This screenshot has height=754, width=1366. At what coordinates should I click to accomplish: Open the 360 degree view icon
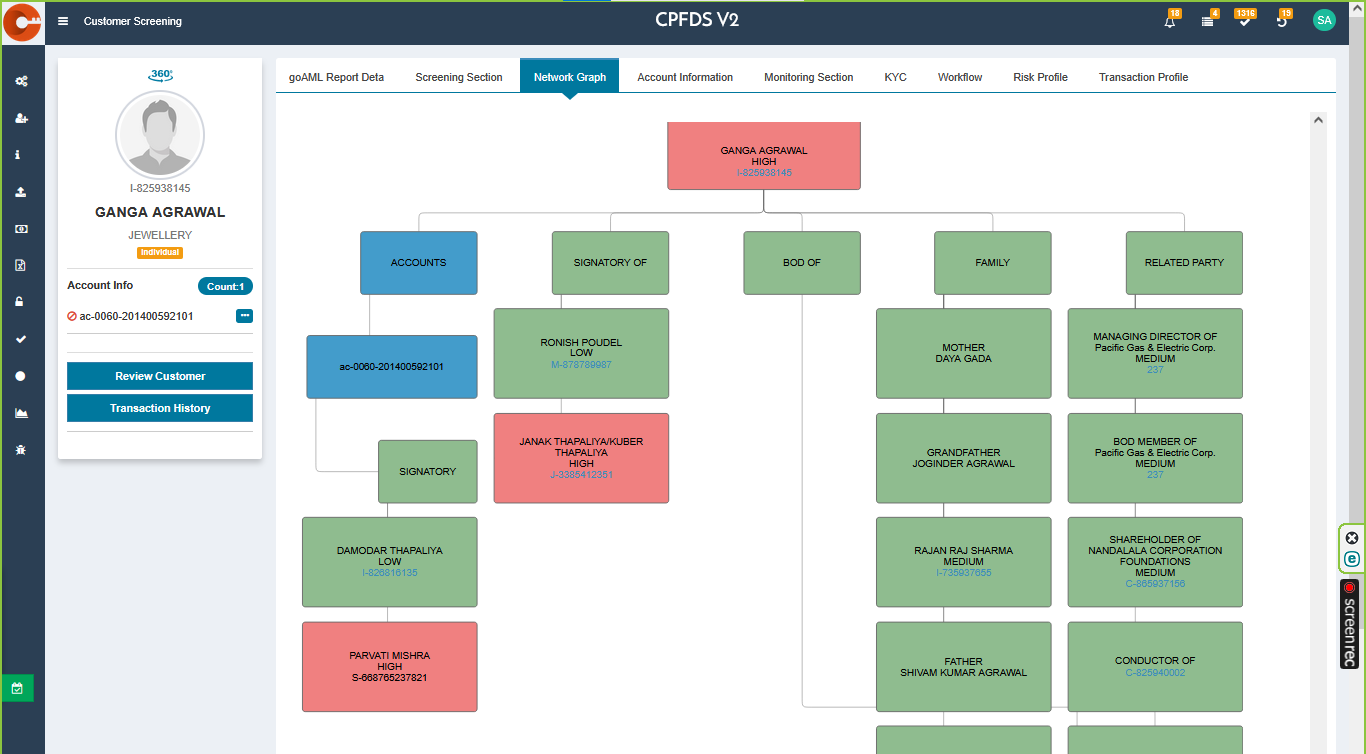click(160, 75)
